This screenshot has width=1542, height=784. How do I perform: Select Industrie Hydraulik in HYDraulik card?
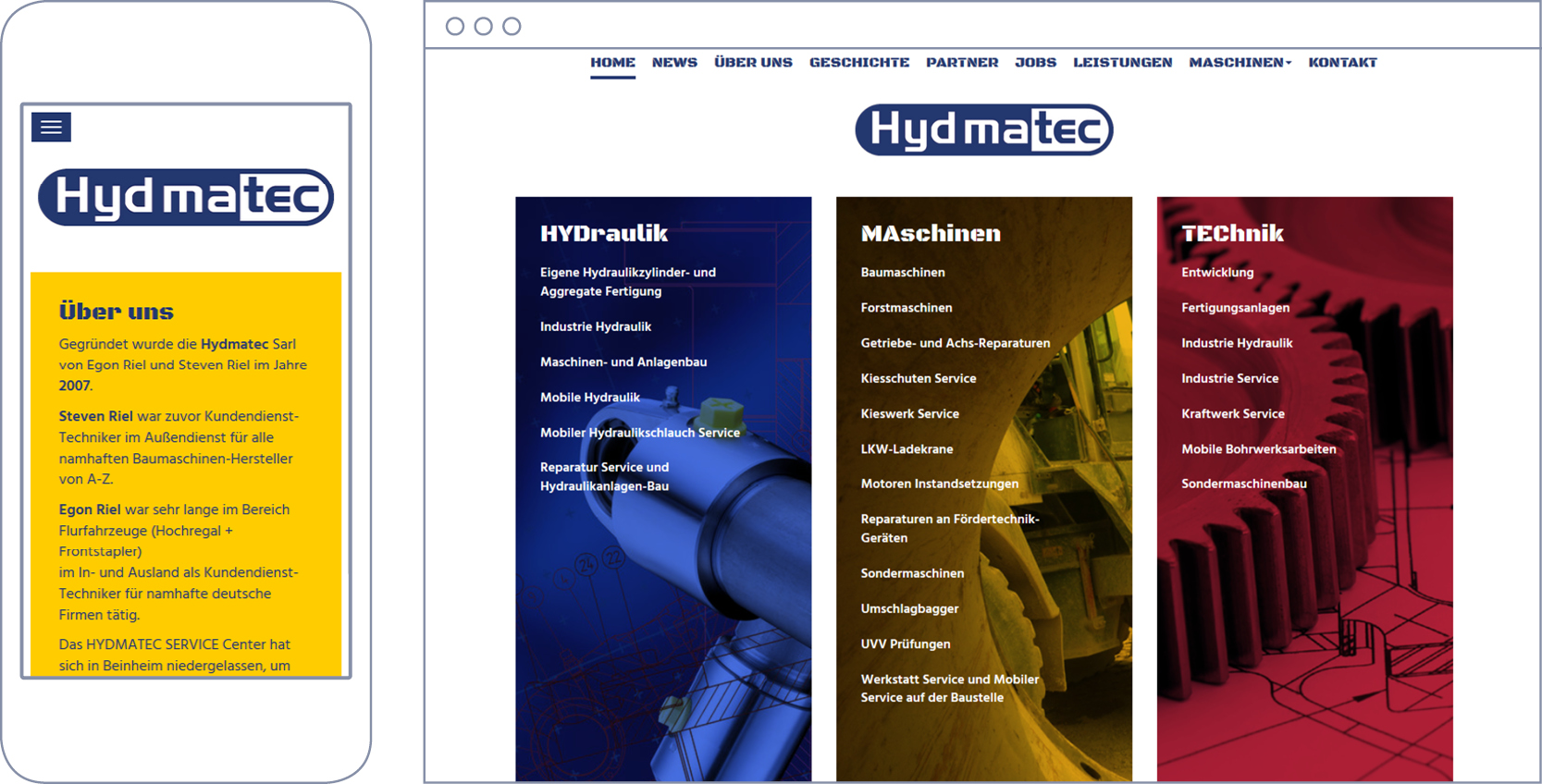596,326
